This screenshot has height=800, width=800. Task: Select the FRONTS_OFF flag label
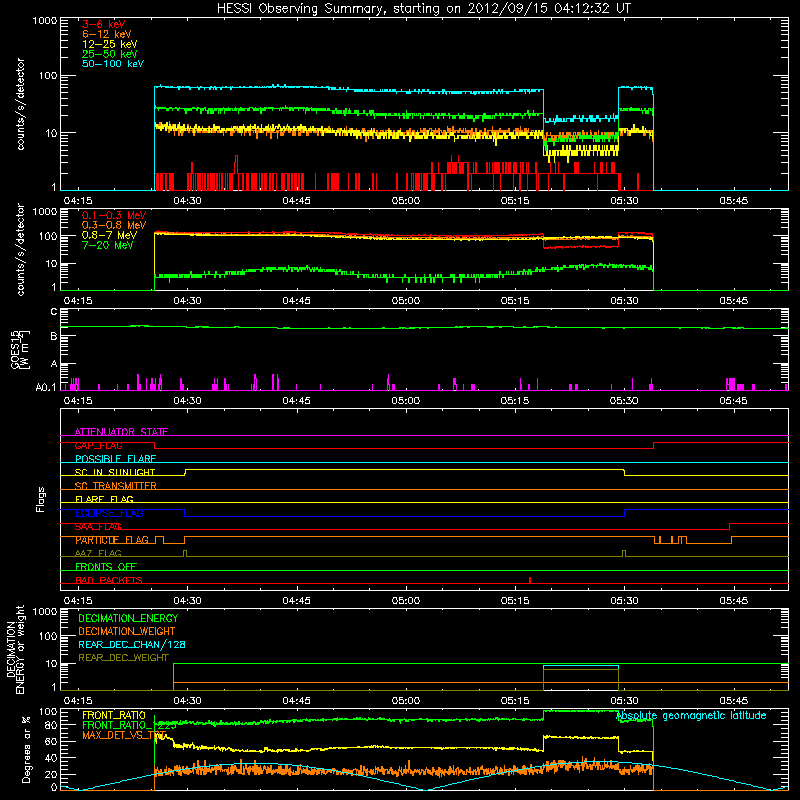(106, 567)
